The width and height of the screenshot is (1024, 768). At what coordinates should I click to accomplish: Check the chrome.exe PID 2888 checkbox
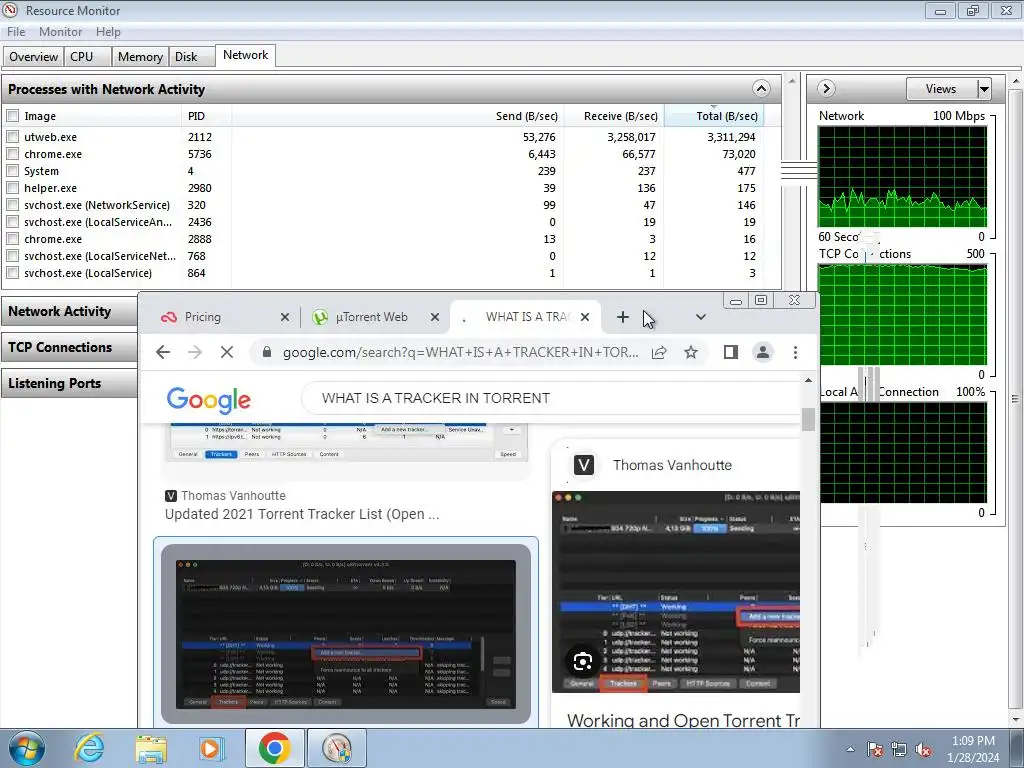click(12, 238)
